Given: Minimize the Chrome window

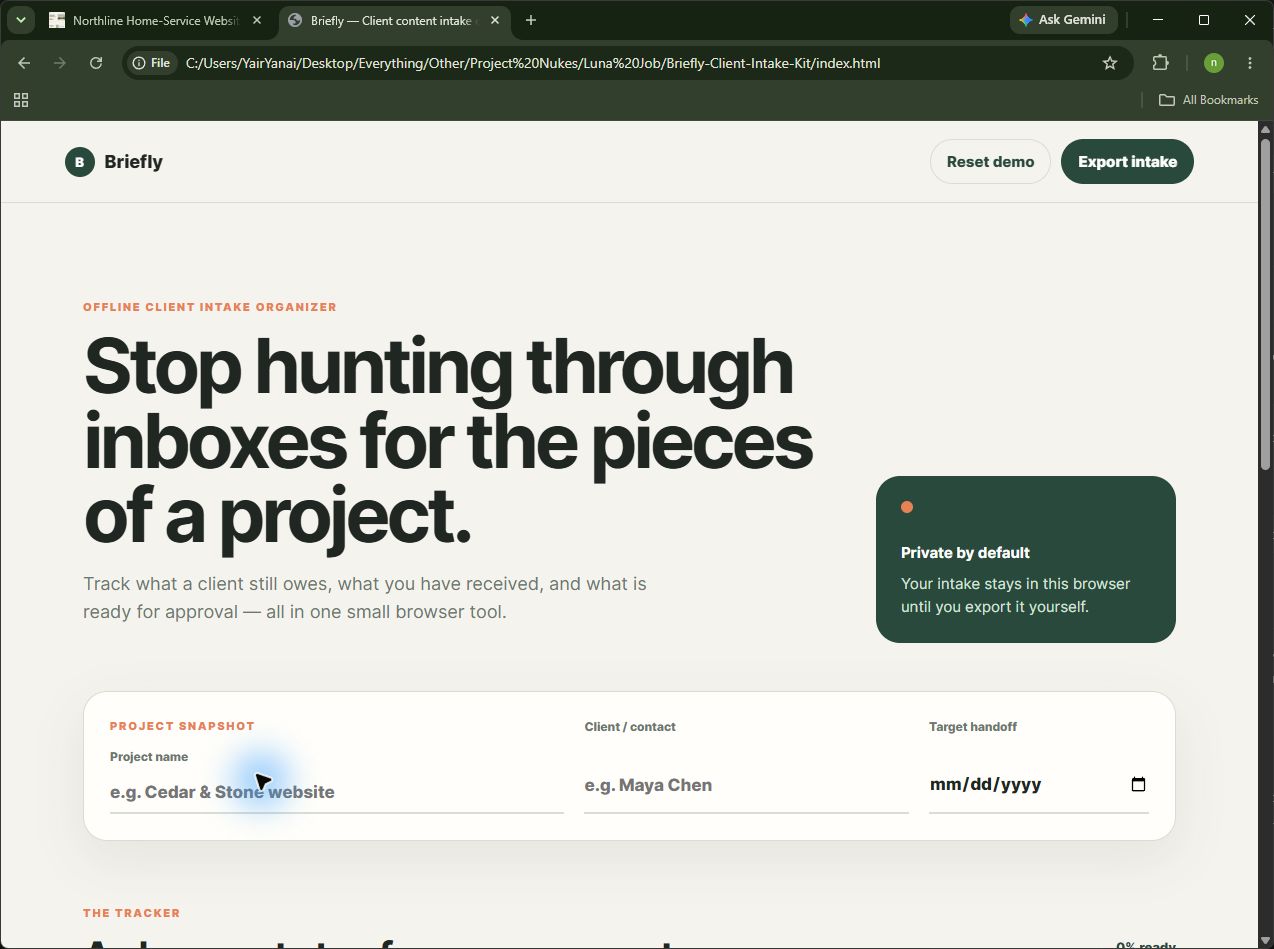Looking at the screenshot, I should pyautogui.click(x=1158, y=20).
